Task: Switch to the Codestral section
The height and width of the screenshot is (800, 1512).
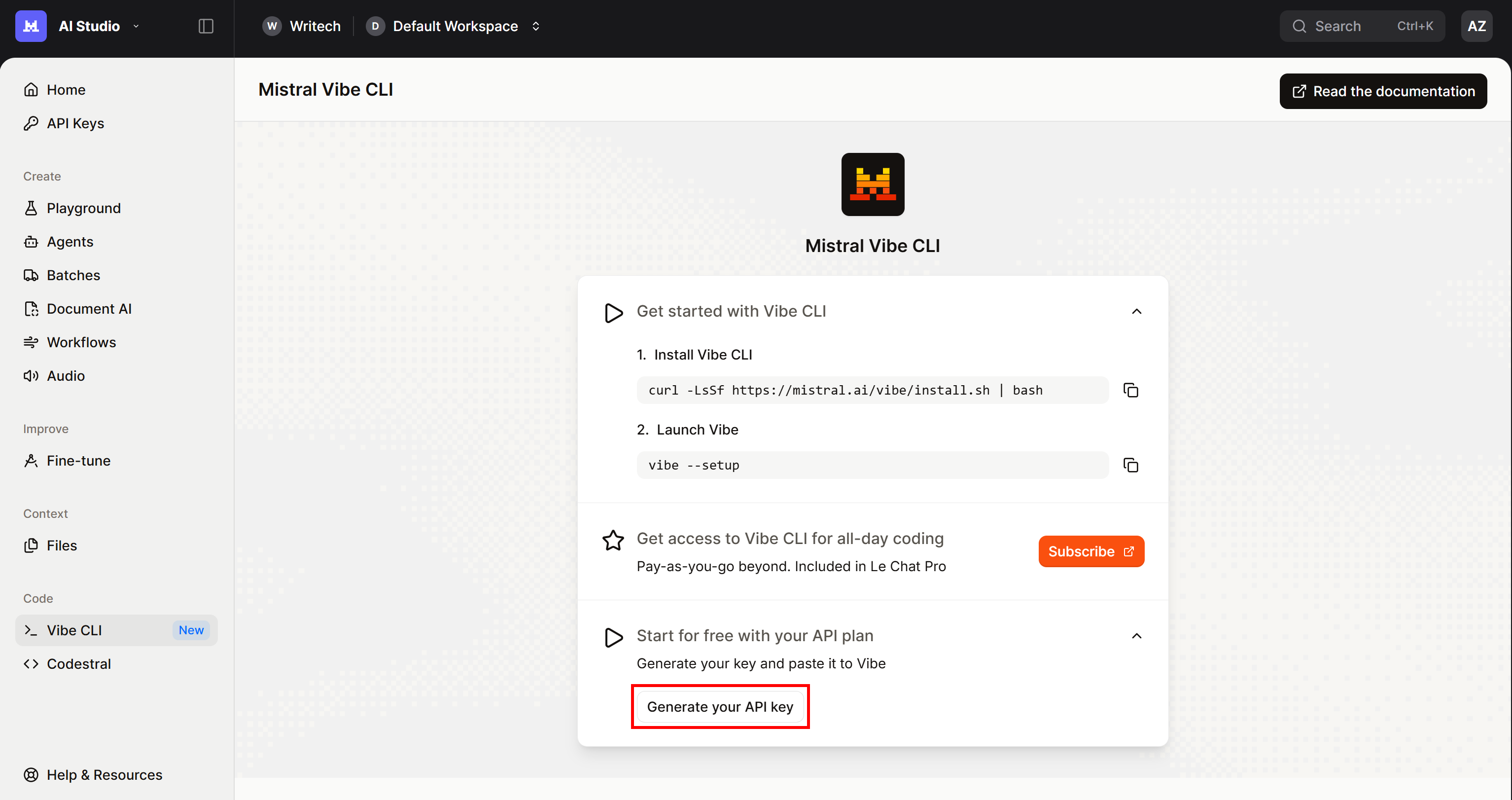Action: pos(79,664)
